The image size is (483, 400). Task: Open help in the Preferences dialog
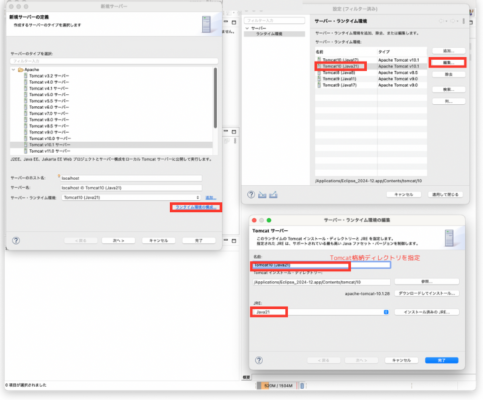click(251, 194)
